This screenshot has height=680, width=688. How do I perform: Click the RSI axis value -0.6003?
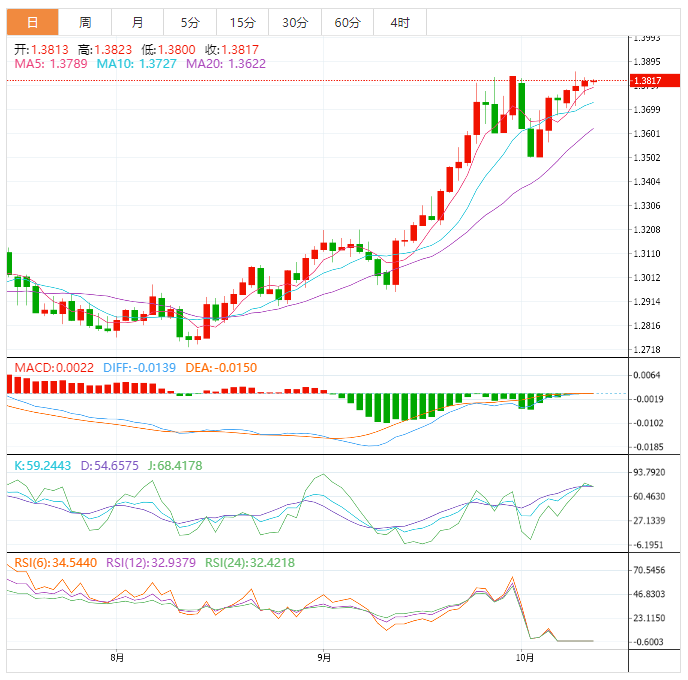click(648, 642)
